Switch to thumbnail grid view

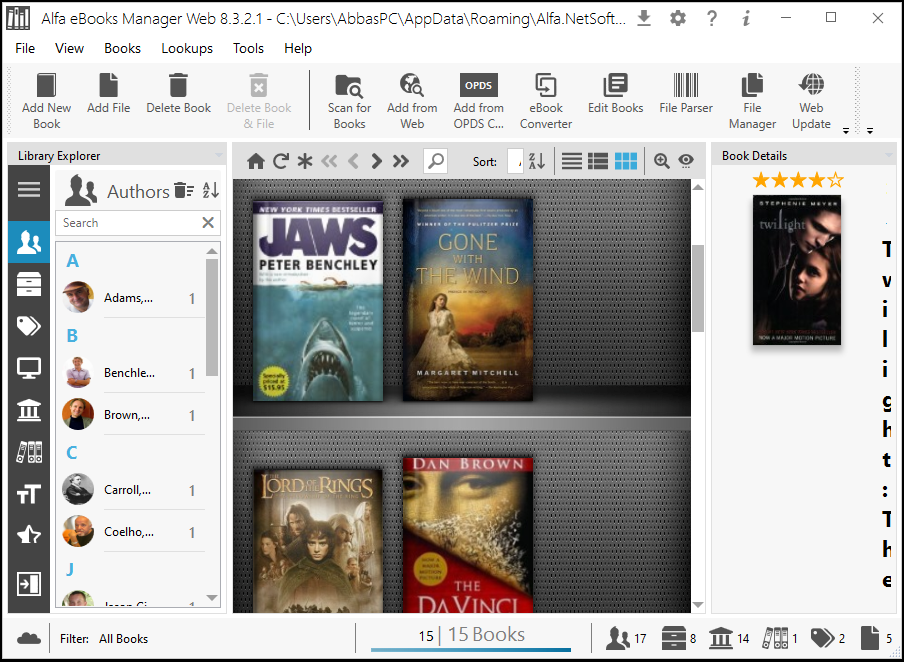tap(626, 161)
